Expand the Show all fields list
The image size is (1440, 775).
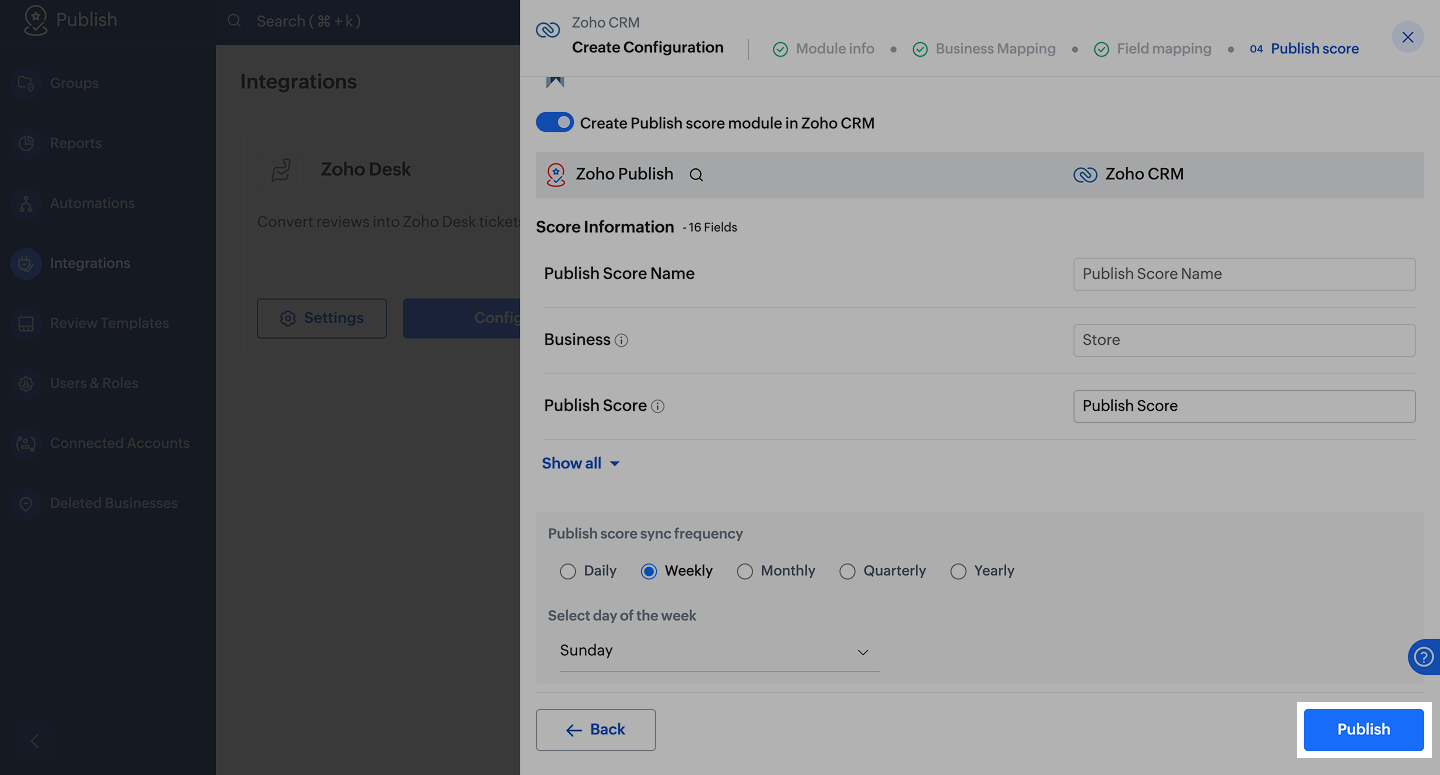(x=581, y=463)
